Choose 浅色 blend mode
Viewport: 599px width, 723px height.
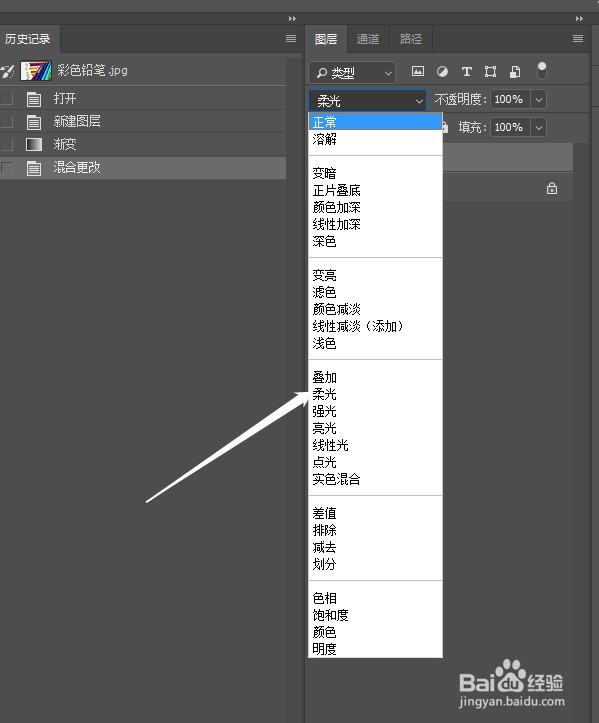pyautogui.click(x=375, y=344)
